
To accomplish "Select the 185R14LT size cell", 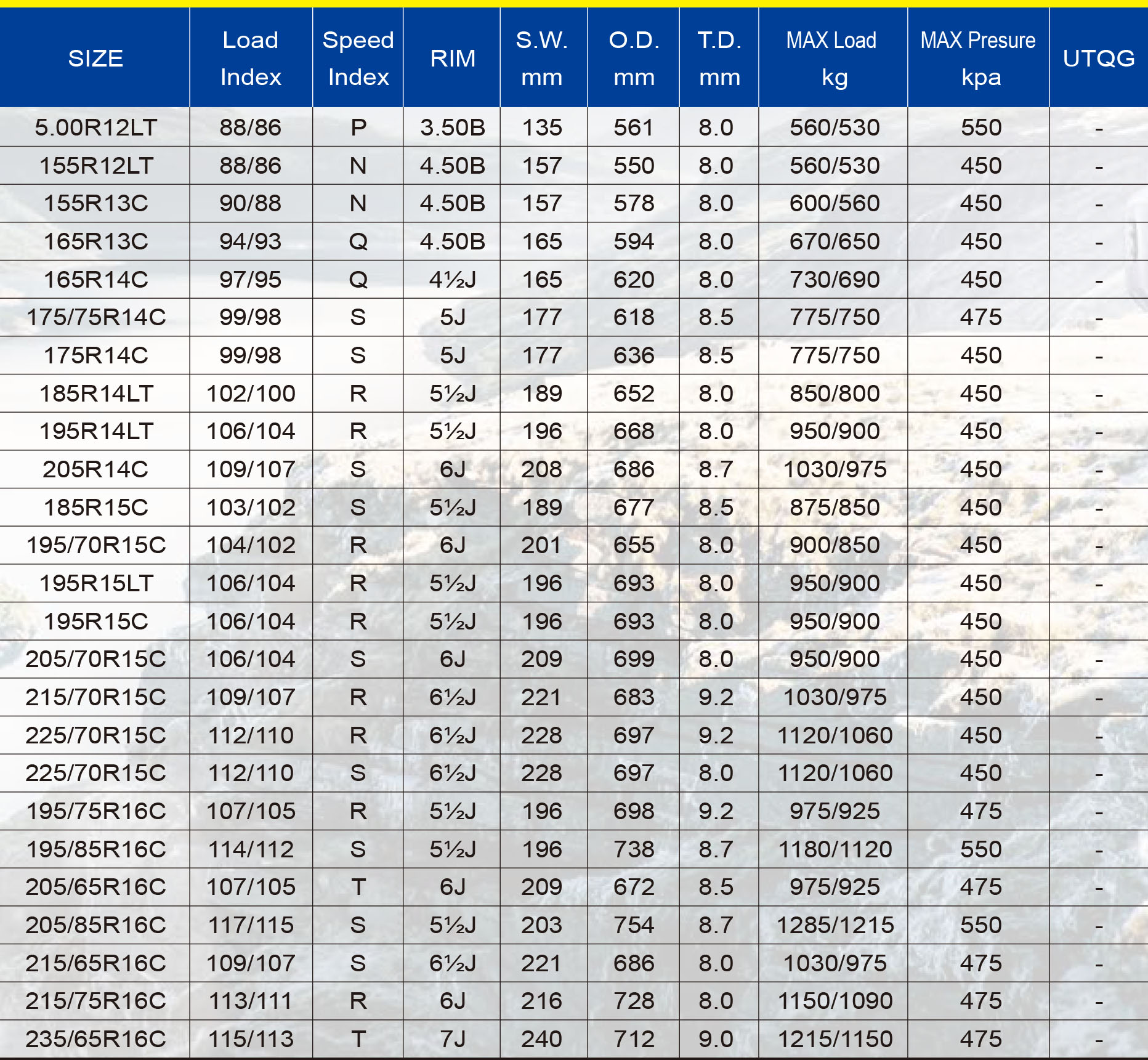I will 96,394.
